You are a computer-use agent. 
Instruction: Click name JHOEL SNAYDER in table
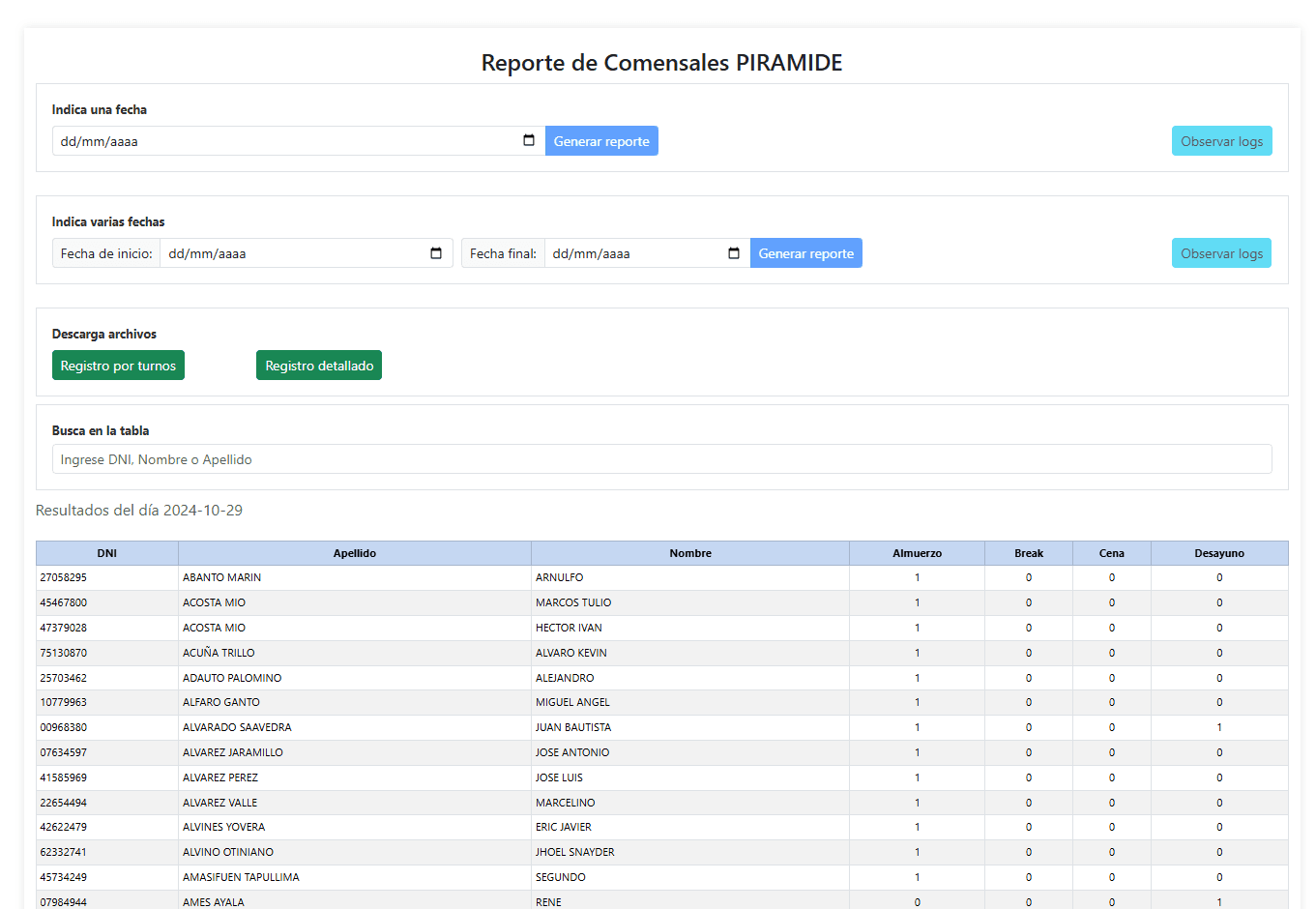point(575,852)
